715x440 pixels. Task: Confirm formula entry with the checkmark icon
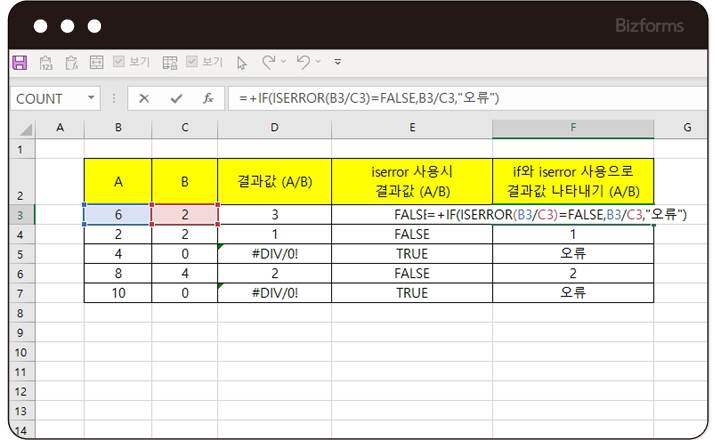[176, 98]
